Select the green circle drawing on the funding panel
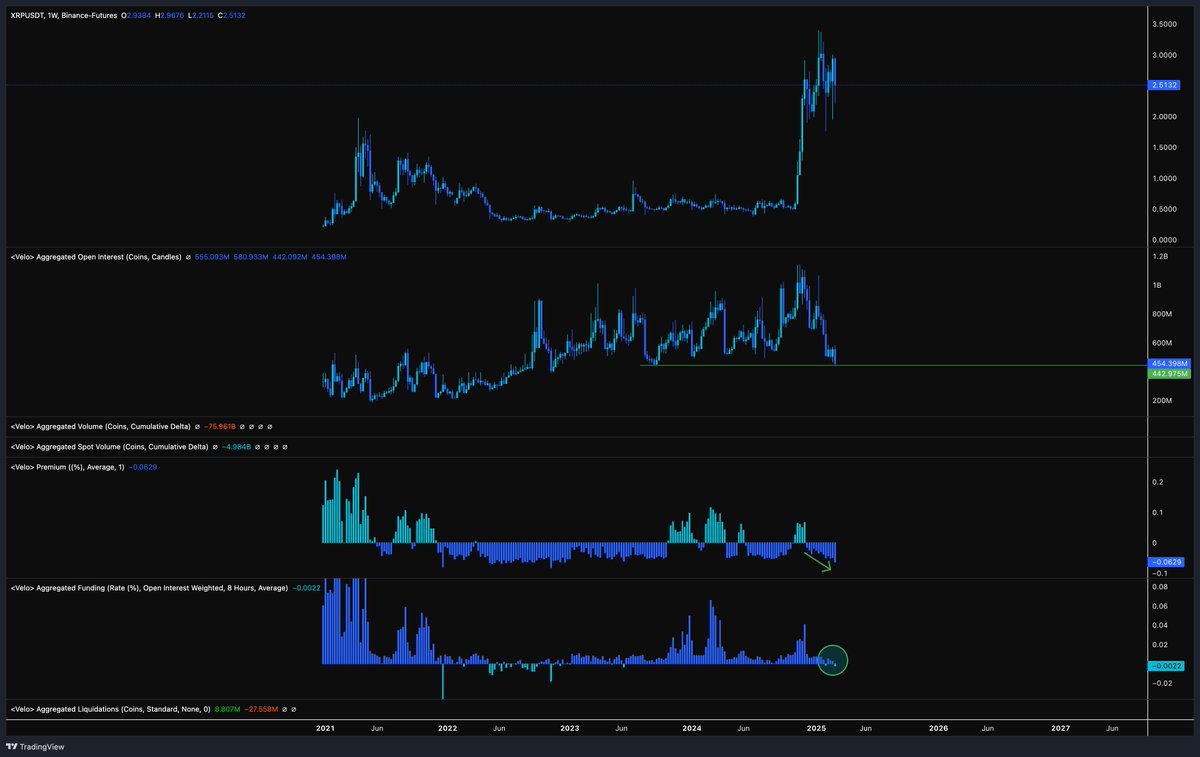This screenshot has width=1200, height=757. 831,660
